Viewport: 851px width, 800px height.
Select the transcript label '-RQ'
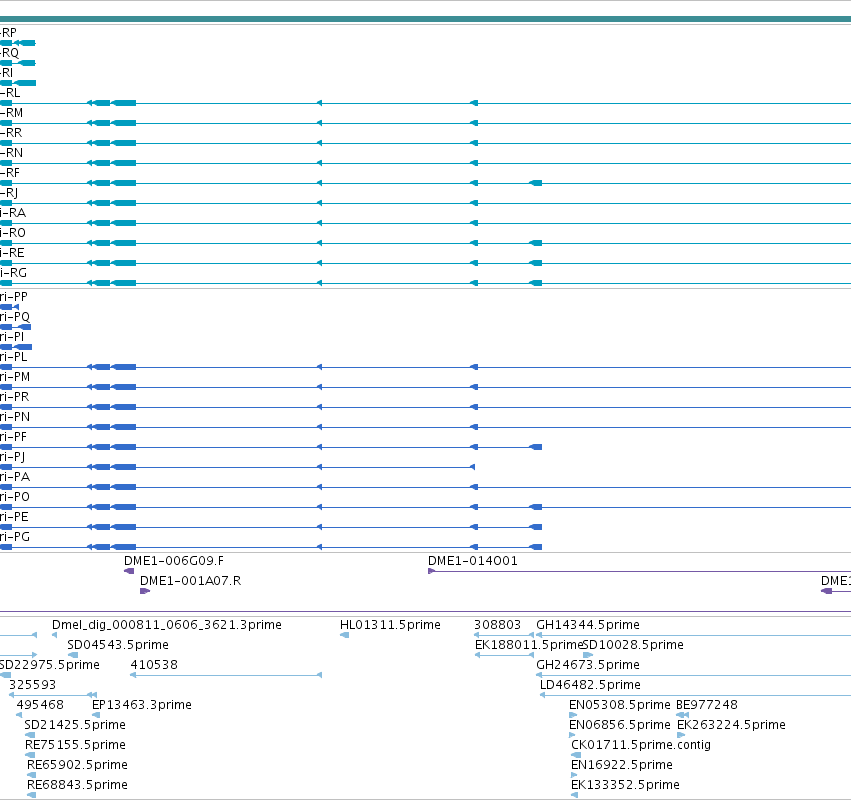[9, 53]
